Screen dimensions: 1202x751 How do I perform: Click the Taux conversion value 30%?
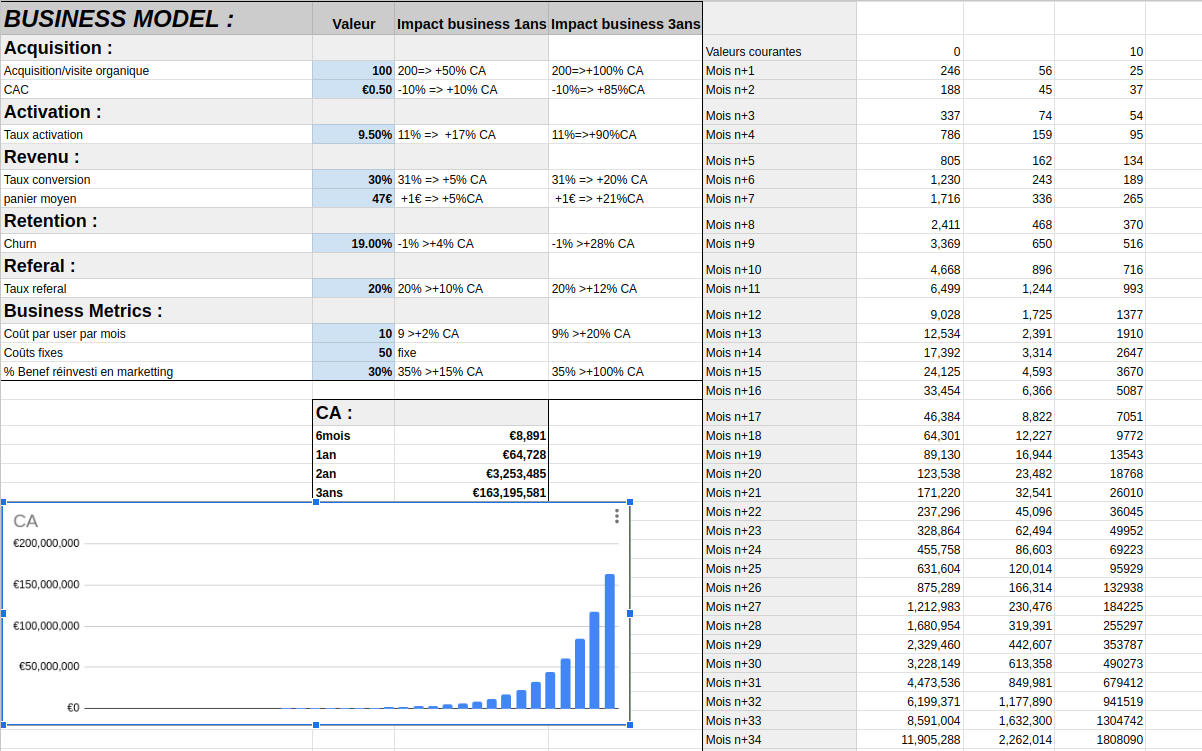353,180
